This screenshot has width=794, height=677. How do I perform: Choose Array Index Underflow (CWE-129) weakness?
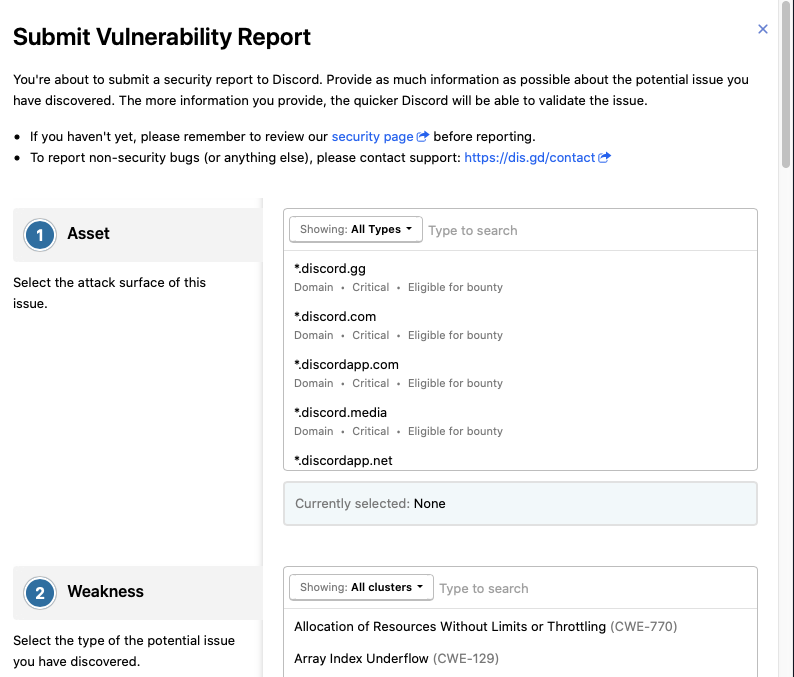520,658
